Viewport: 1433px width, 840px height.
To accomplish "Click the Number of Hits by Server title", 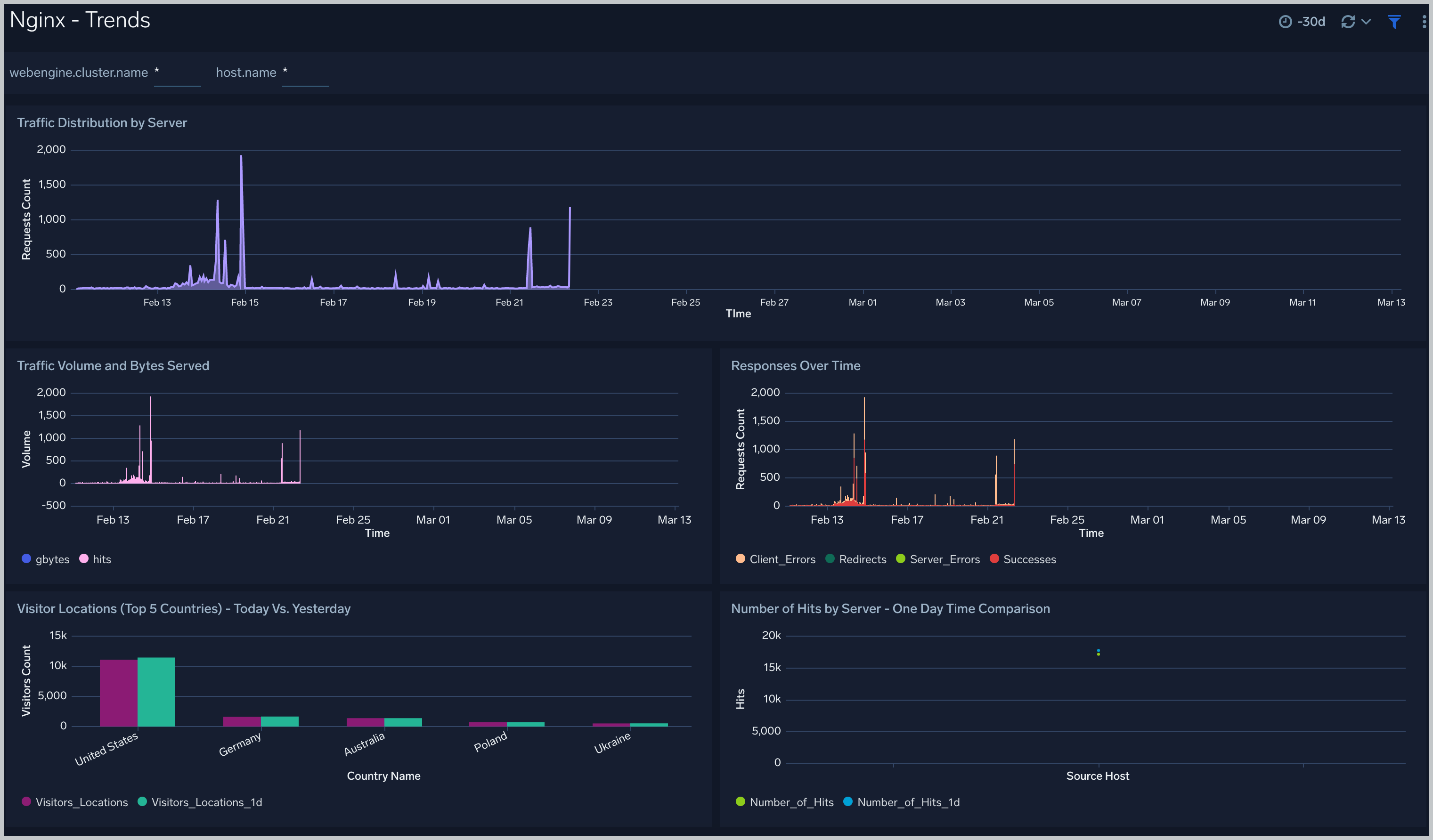I will tap(890, 609).
